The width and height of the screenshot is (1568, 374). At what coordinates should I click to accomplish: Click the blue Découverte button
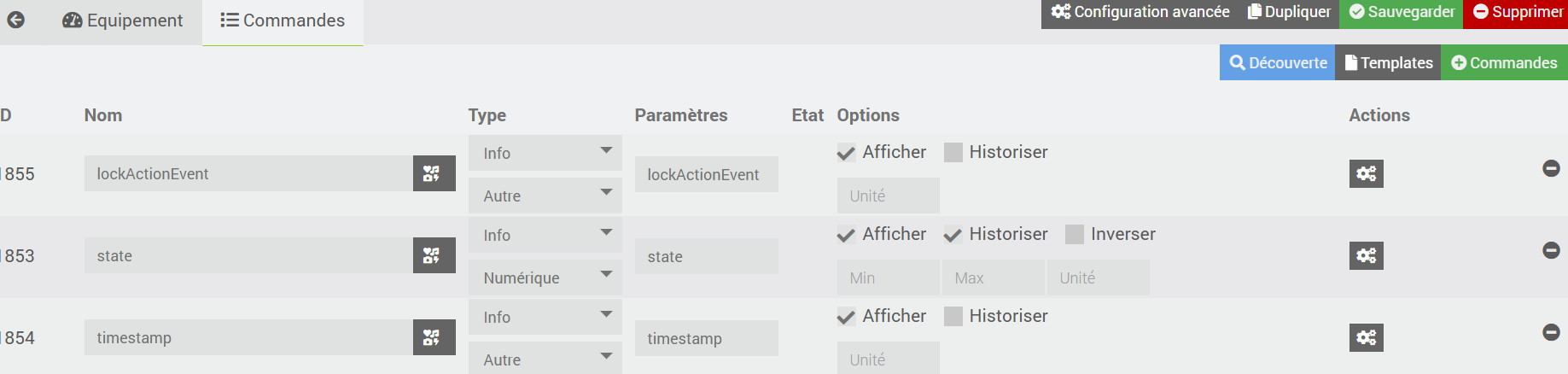click(x=1277, y=62)
